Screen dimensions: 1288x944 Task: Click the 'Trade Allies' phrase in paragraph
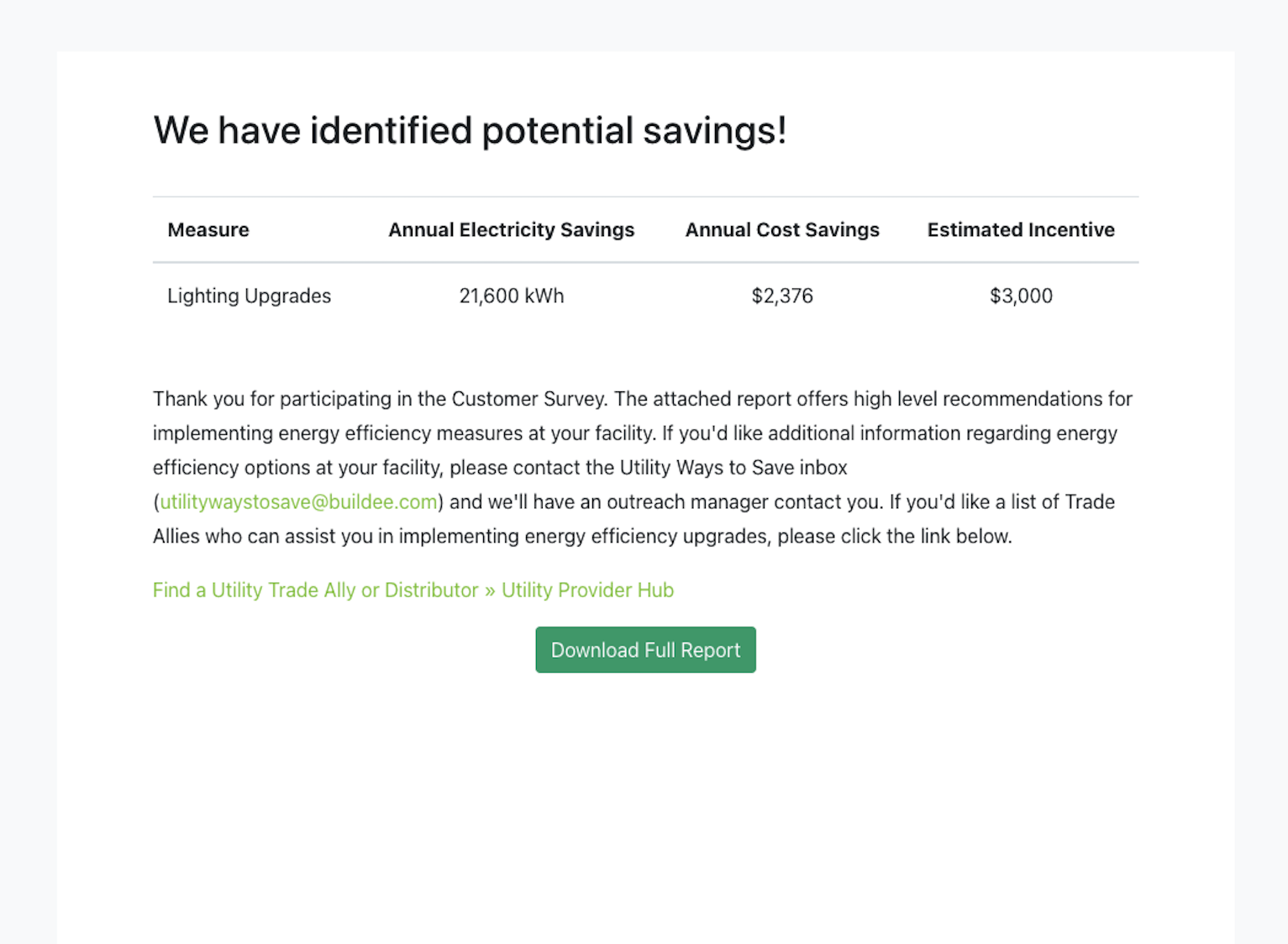point(1090,502)
